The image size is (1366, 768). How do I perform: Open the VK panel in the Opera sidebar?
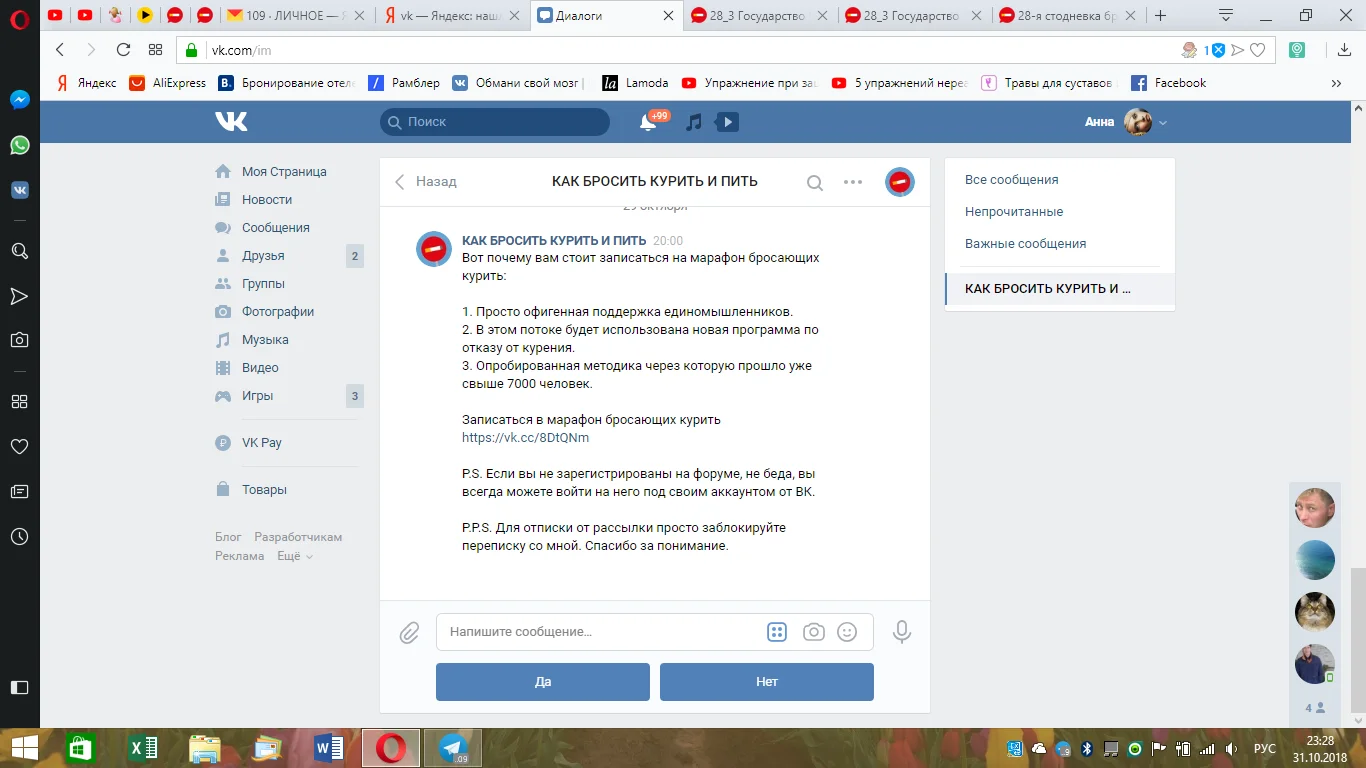[x=19, y=190]
